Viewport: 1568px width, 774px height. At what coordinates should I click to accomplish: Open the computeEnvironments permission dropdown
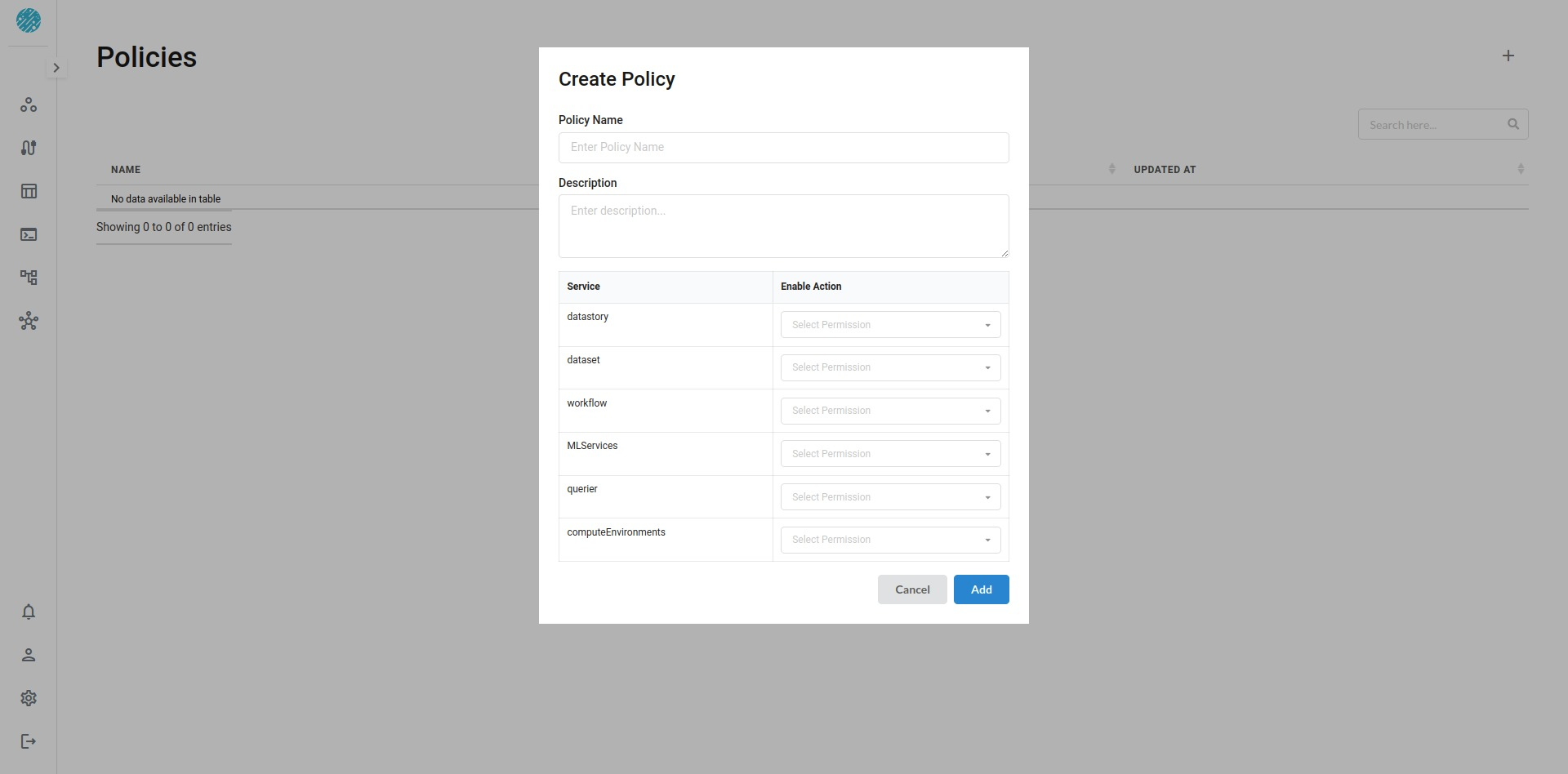[x=891, y=540]
